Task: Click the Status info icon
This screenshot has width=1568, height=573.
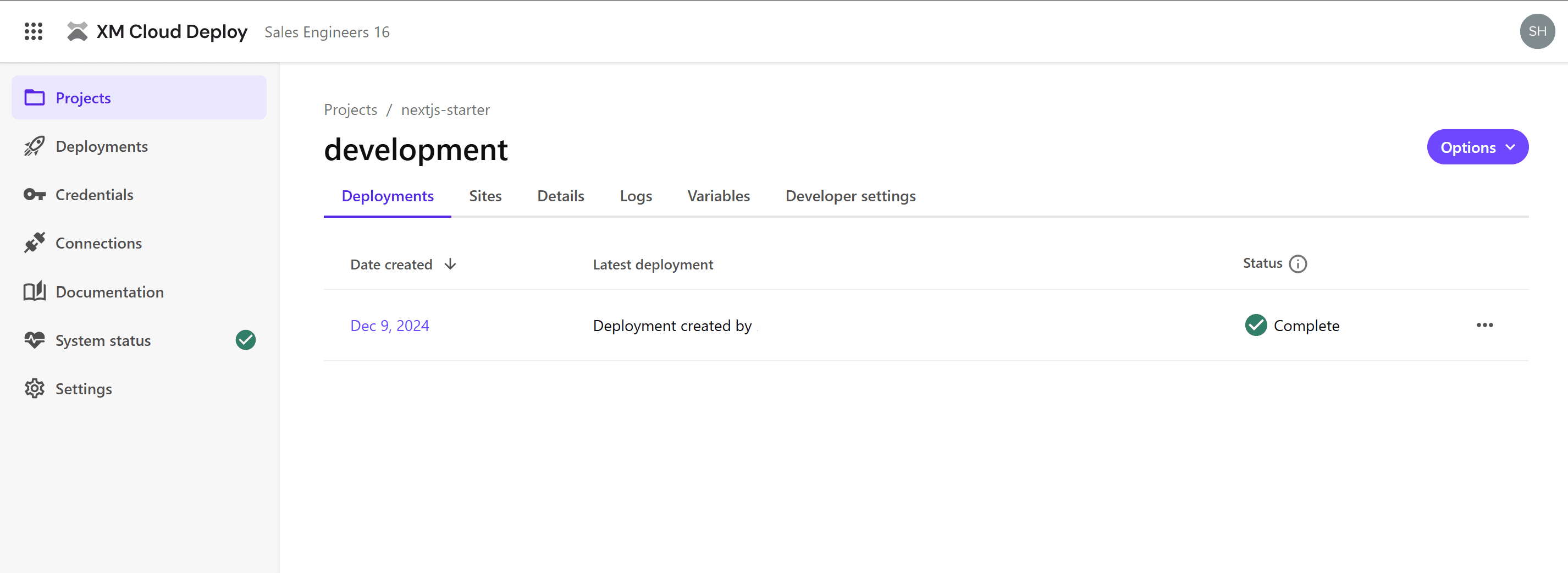Action: tap(1297, 263)
